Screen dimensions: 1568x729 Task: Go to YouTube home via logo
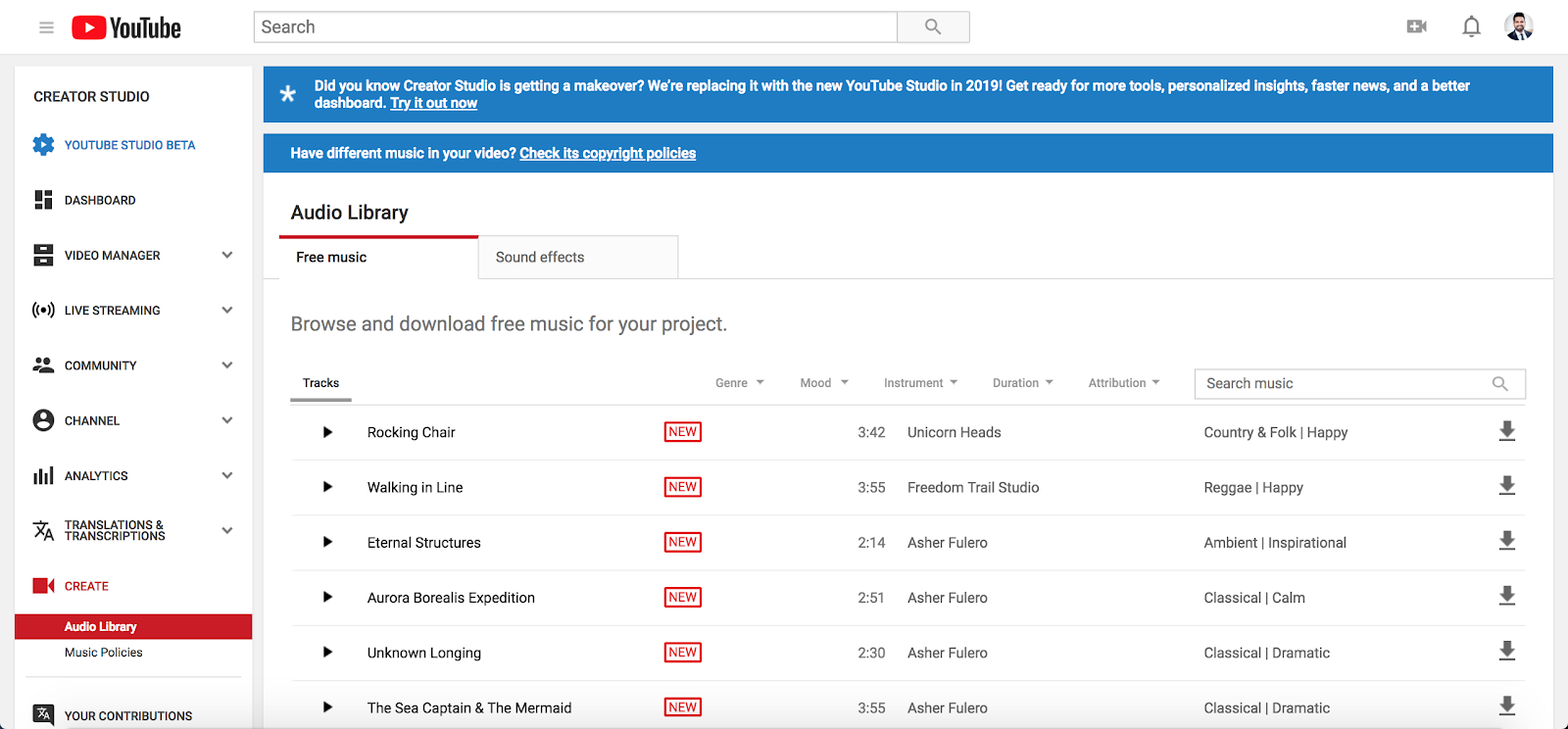pyautogui.click(x=126, y=27)
